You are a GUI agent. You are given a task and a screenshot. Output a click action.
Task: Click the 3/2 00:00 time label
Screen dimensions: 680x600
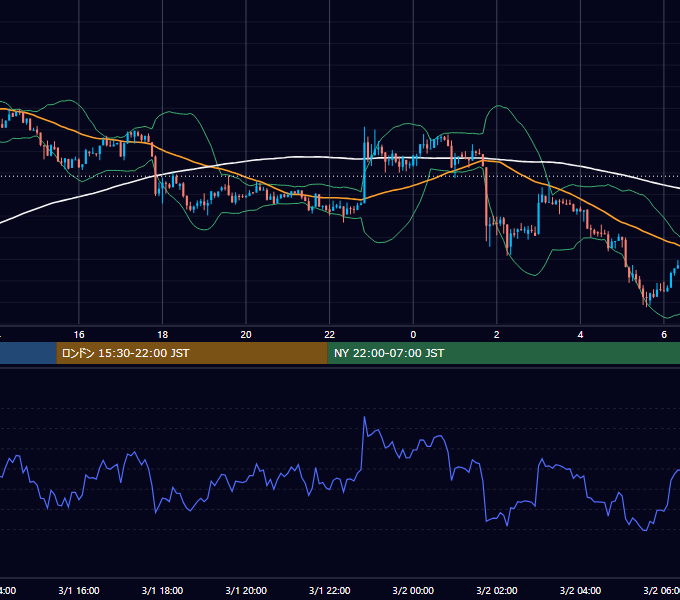(413, 590)
